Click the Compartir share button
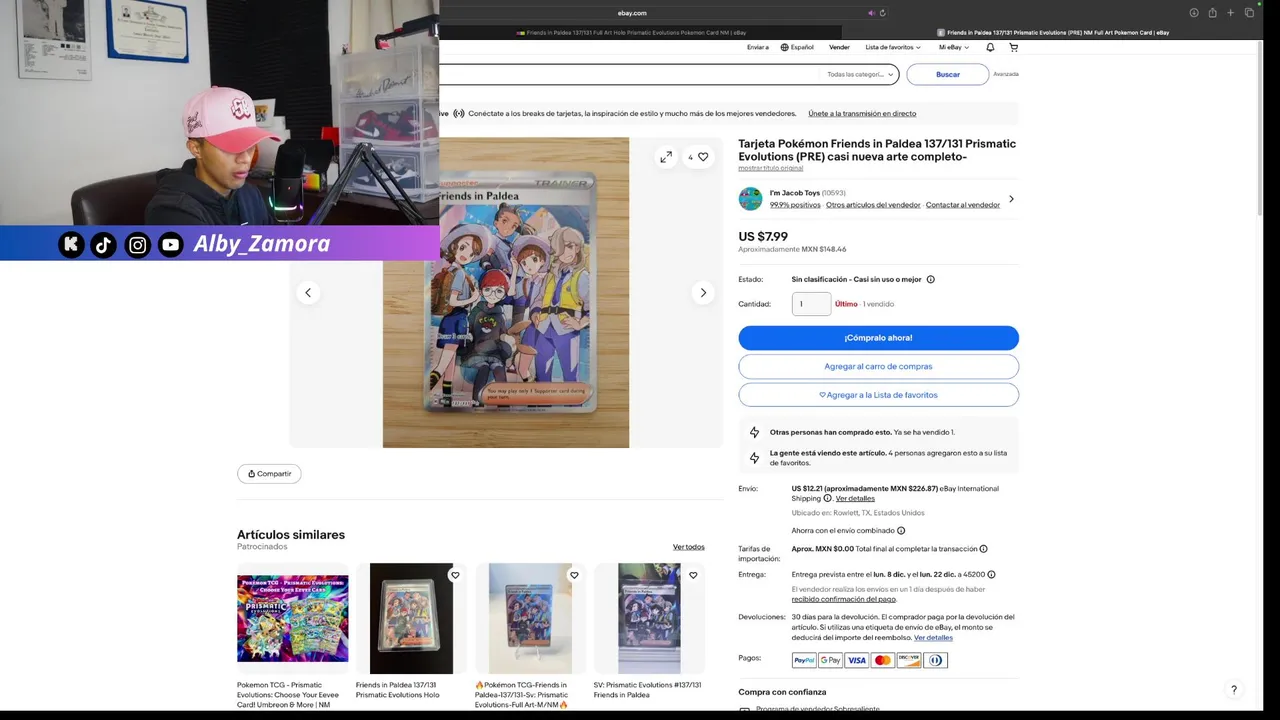Viewport: 1280px width, 720px height. pos(269,474)
